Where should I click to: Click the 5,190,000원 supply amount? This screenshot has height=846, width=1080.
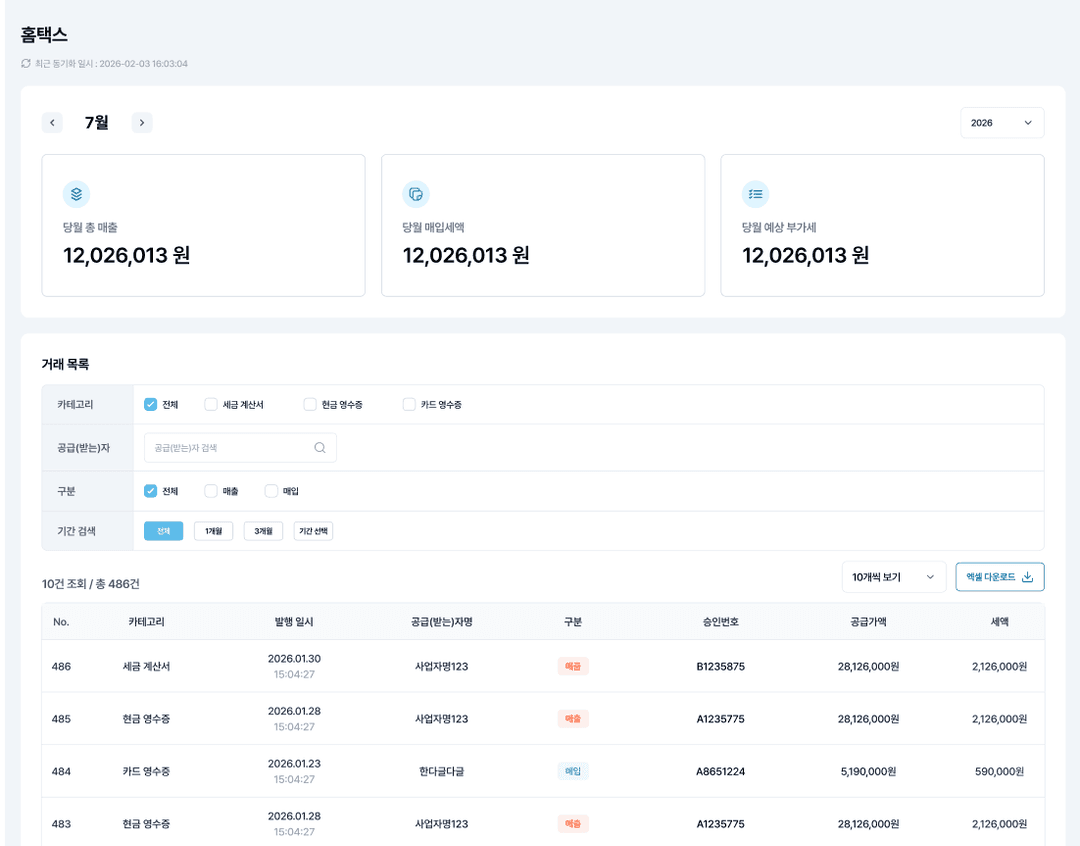[x=869, y=772]
